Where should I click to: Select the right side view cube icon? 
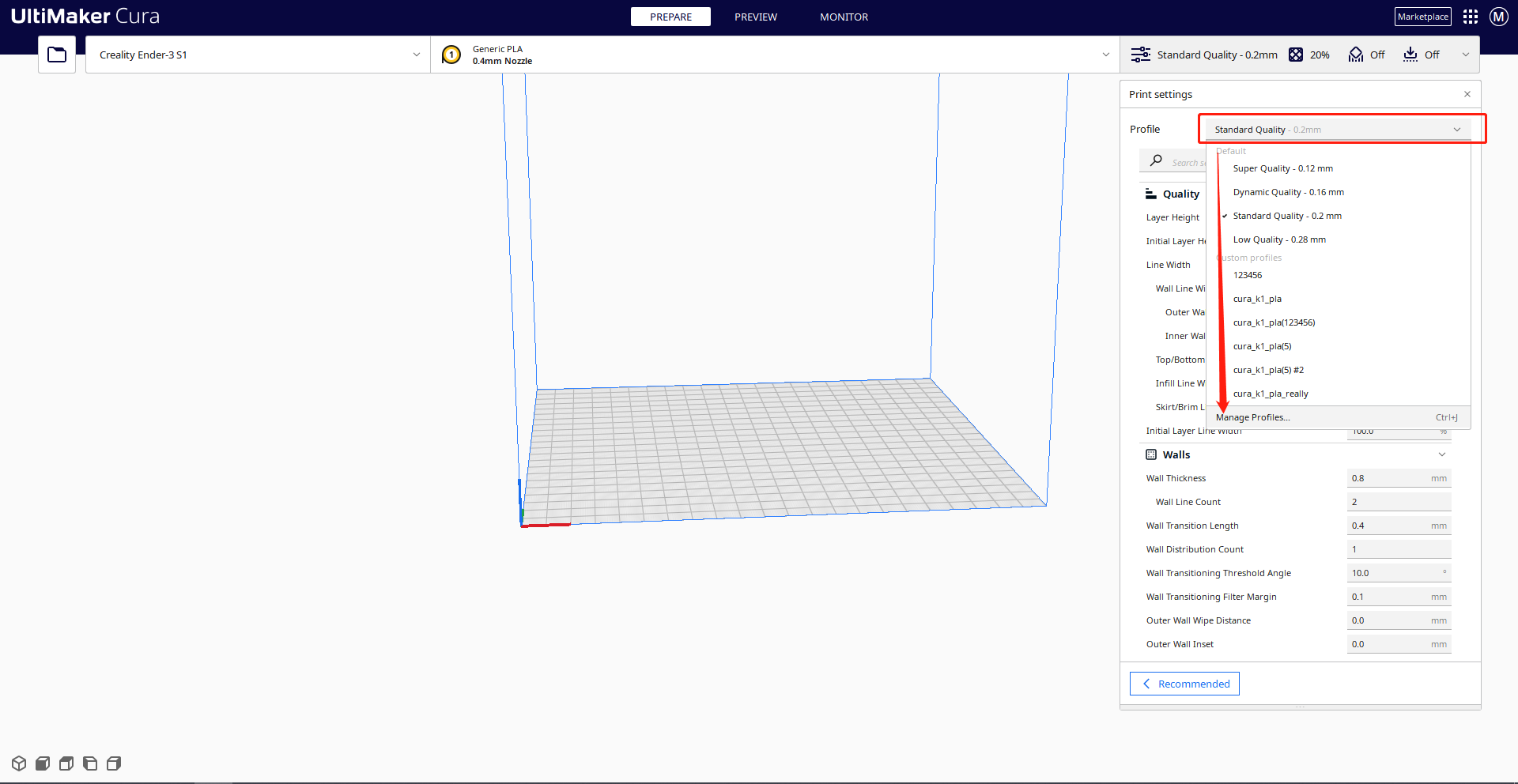(114, 763)
